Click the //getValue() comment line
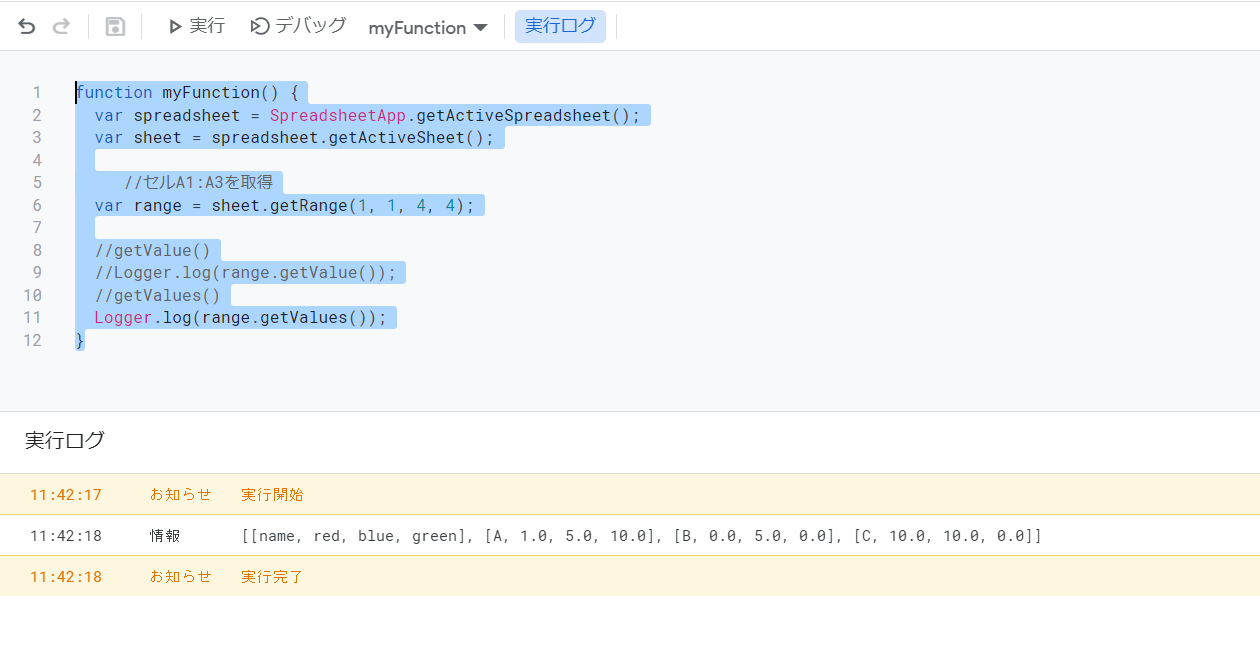Screen dimensions: 1260x656 [x=153, y=251]
